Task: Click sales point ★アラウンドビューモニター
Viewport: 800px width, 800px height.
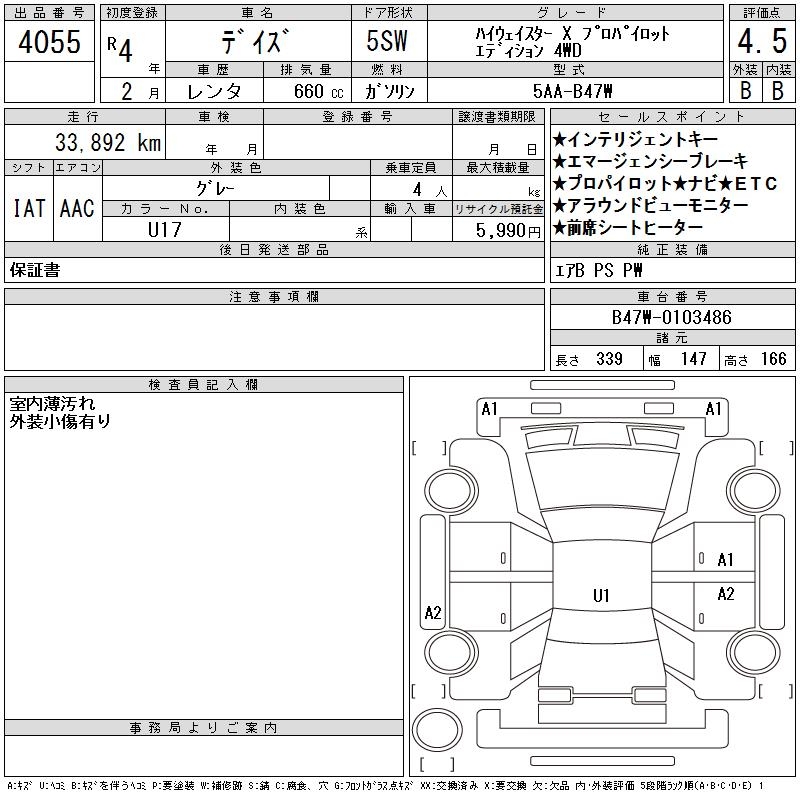Action: pyautogui.click(x=651, y=205)
